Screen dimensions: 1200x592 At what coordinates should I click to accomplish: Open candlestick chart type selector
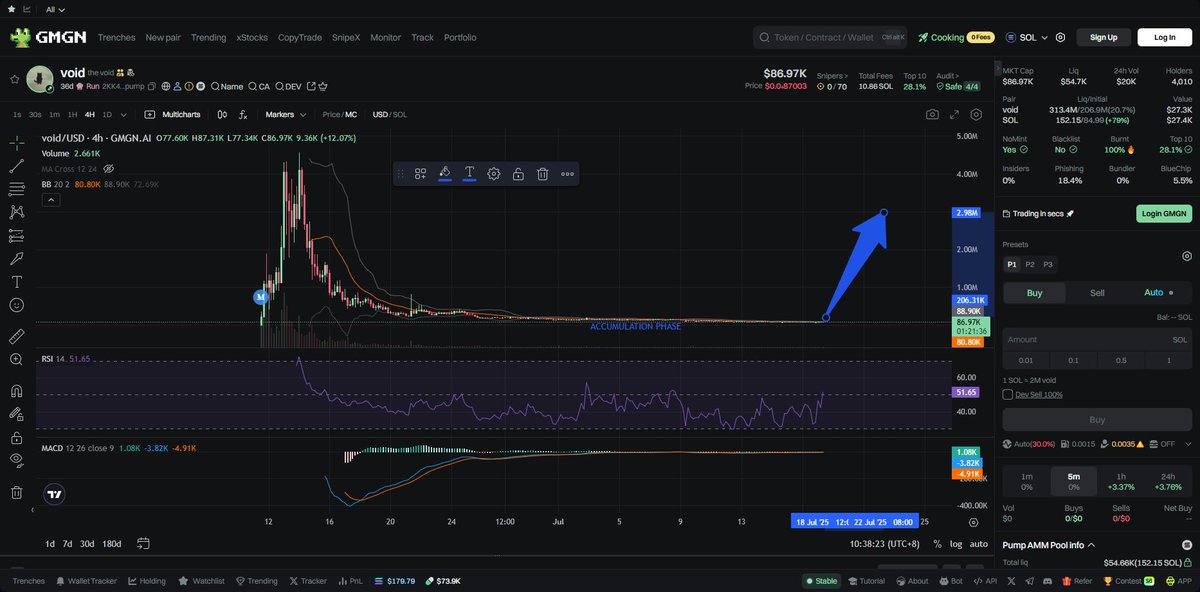click(x=222, y=115)
